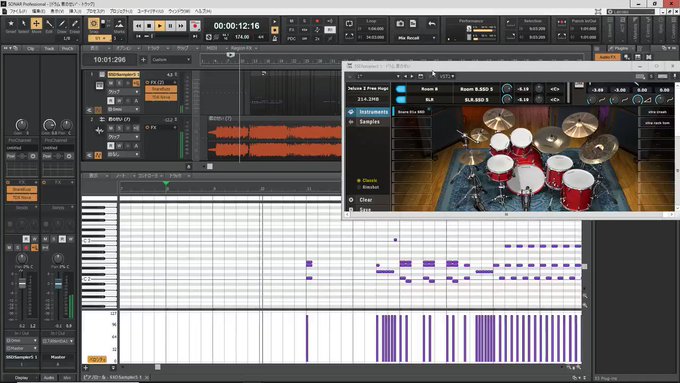680x383 pixels.
Task: Start playback with Play button
Action: click(160, 26)
